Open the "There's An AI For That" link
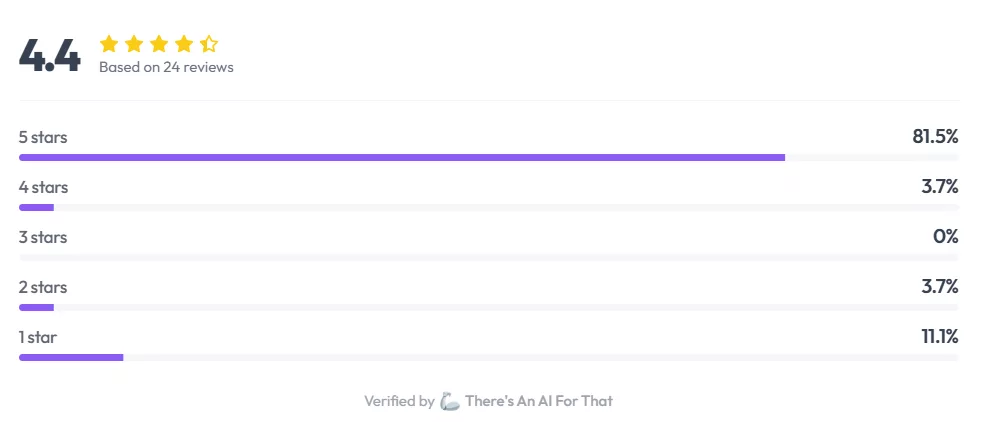This screenshot has width=993, height=422. [x=538, y=401]
